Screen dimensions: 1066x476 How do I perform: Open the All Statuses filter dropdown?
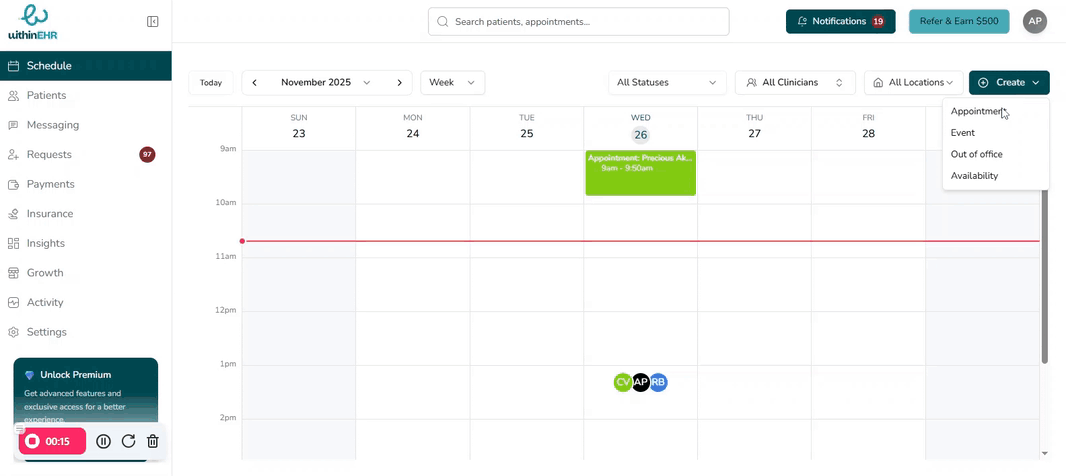667,83
